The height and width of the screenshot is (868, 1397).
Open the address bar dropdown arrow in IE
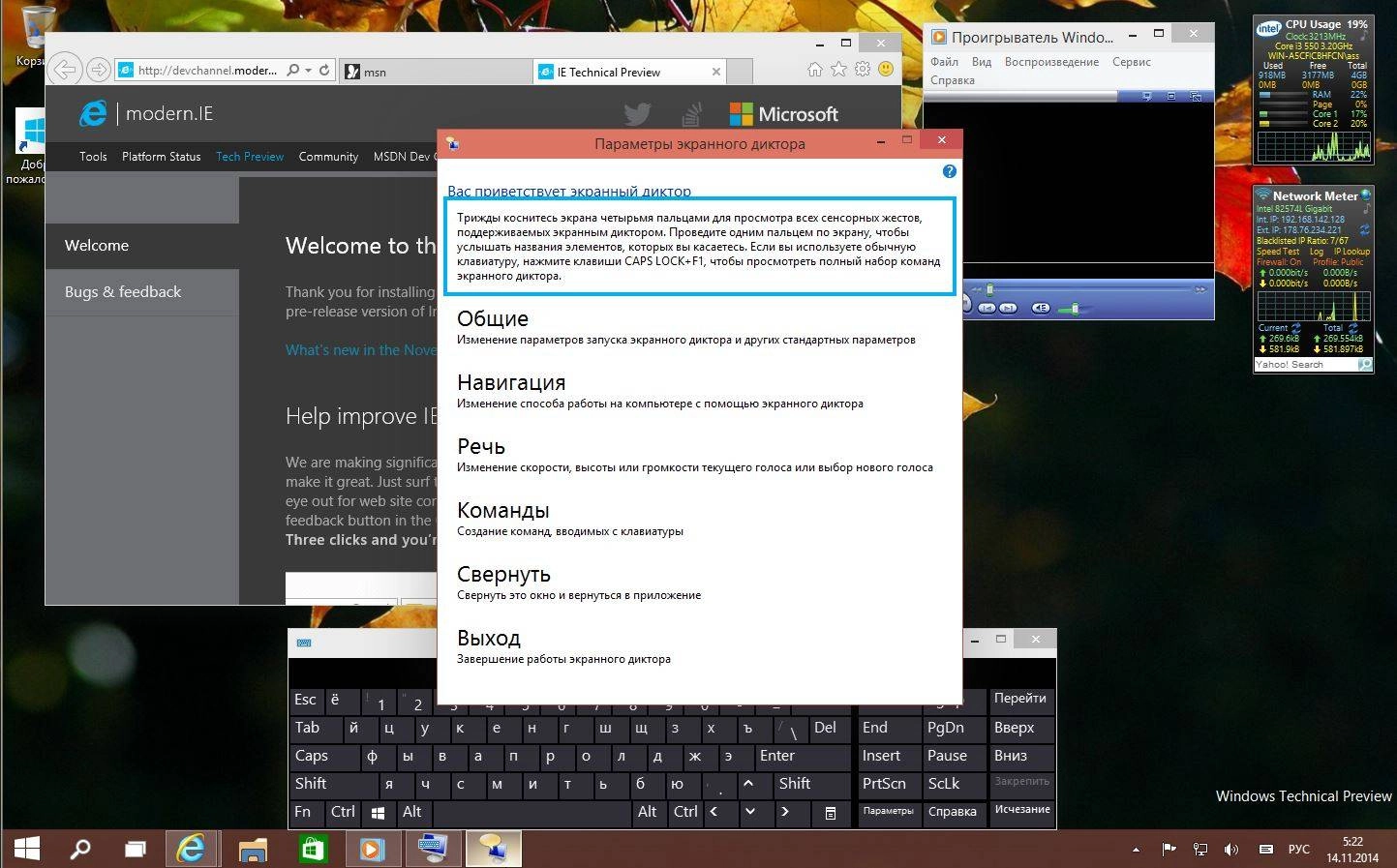tap(308, 70)
